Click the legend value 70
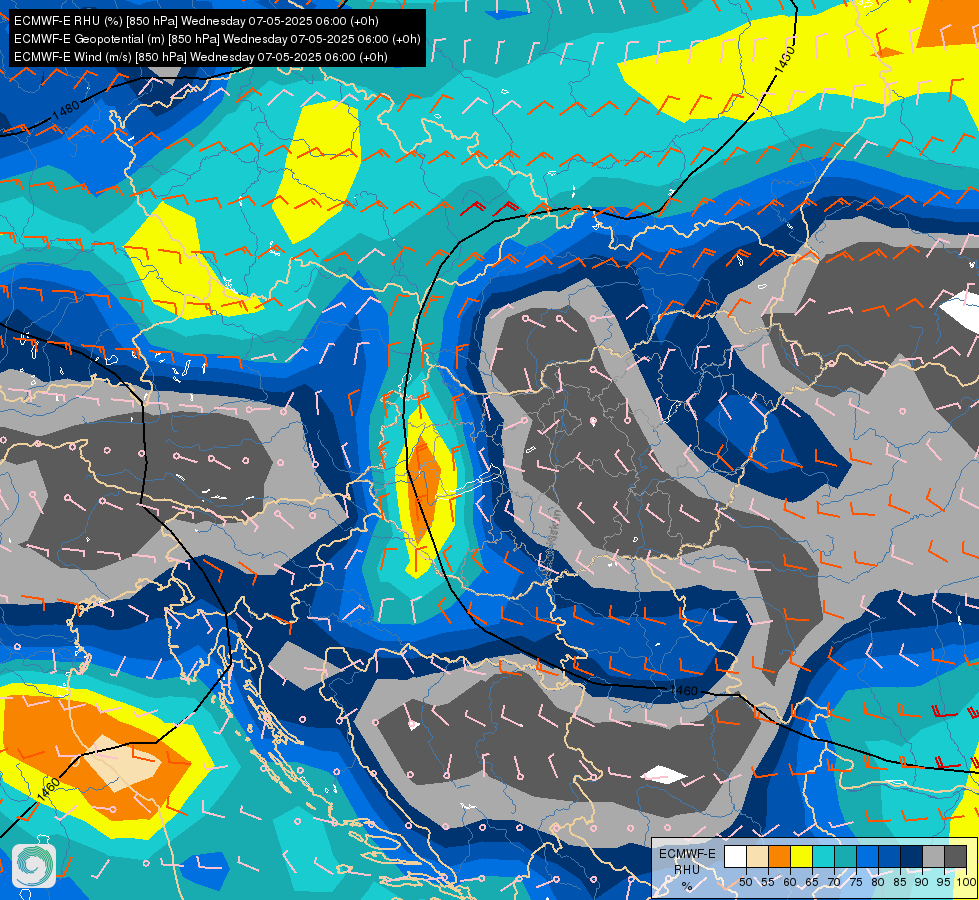 coord(834,883)
